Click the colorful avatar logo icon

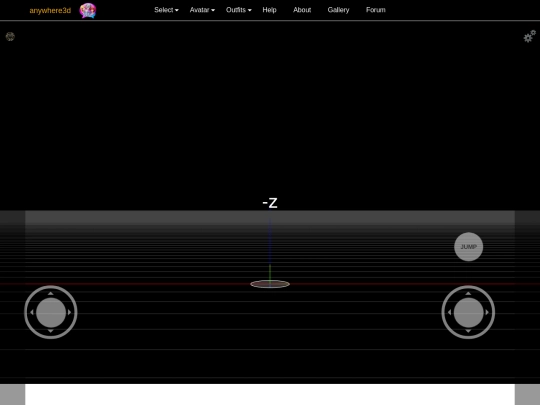pyautogui.click(x=88, y=10)
